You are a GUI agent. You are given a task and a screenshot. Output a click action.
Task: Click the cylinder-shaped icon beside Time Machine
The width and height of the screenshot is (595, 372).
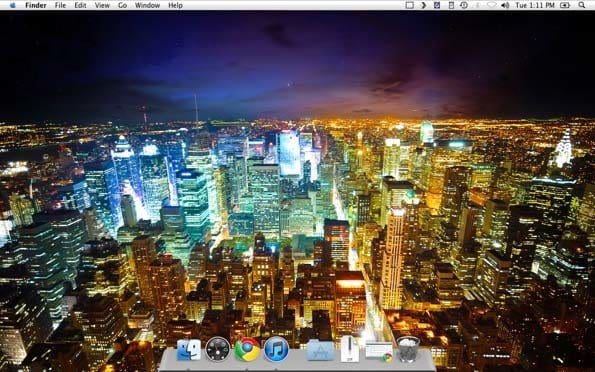coord(451,5)
